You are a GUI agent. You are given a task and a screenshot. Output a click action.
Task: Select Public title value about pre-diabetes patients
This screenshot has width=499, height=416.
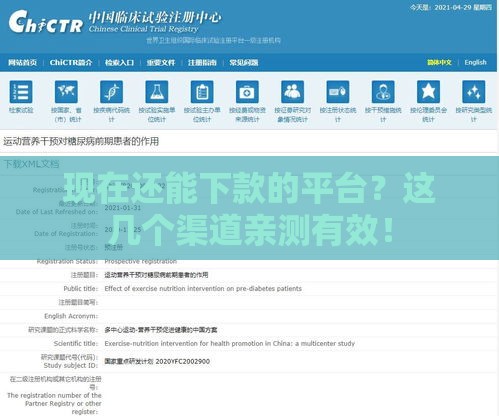coord(203,289)
